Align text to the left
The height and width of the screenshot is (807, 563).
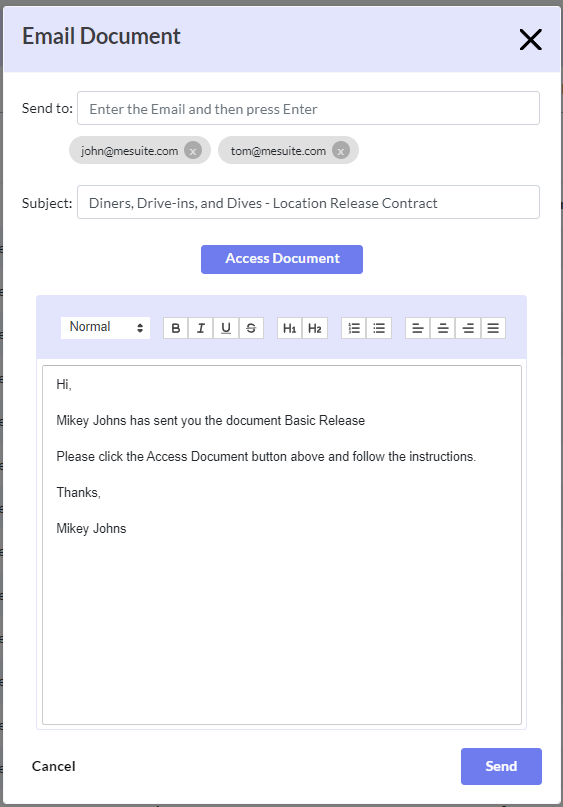tap(418, 328)
